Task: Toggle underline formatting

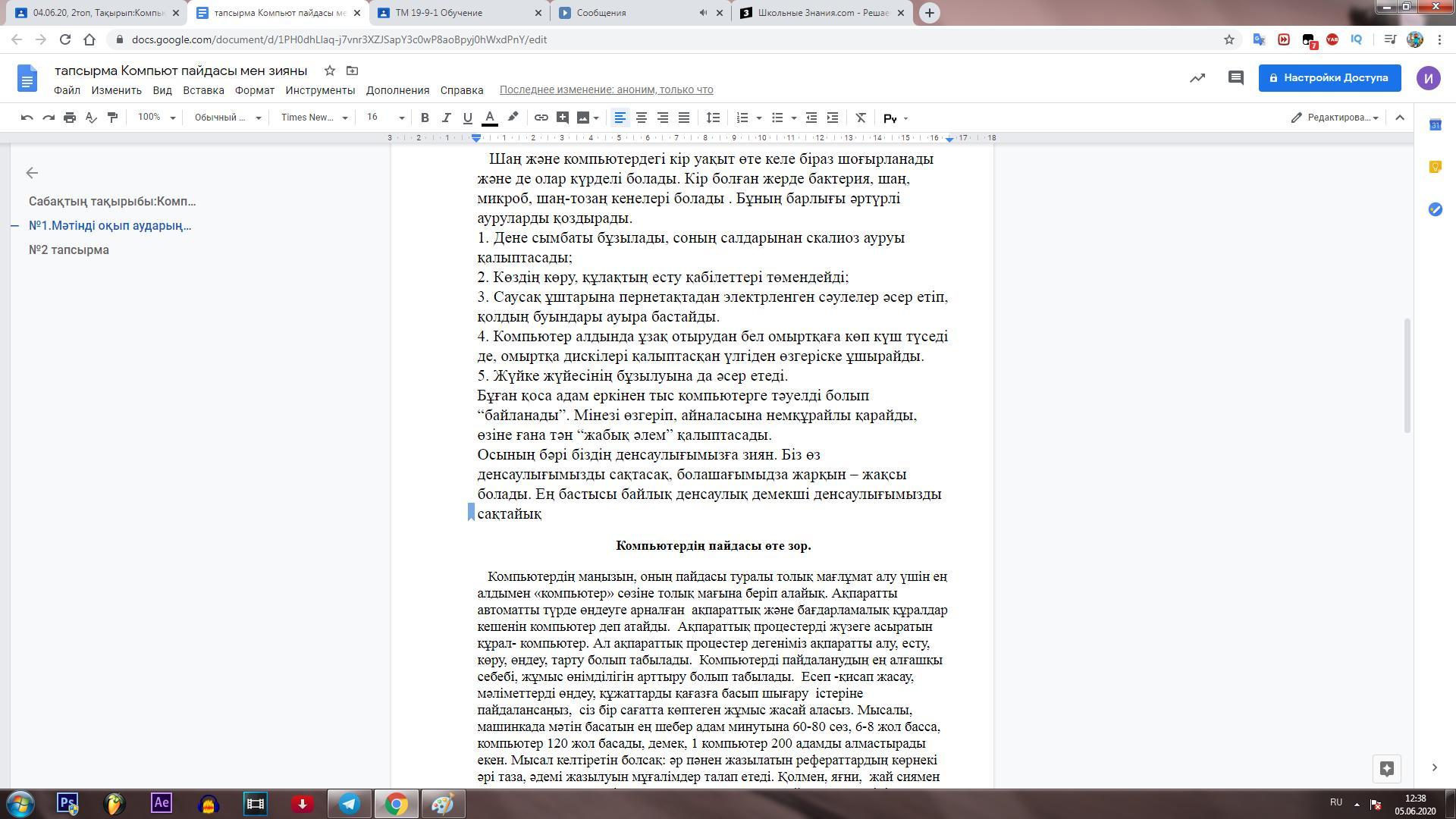Action: coord(467,118)
